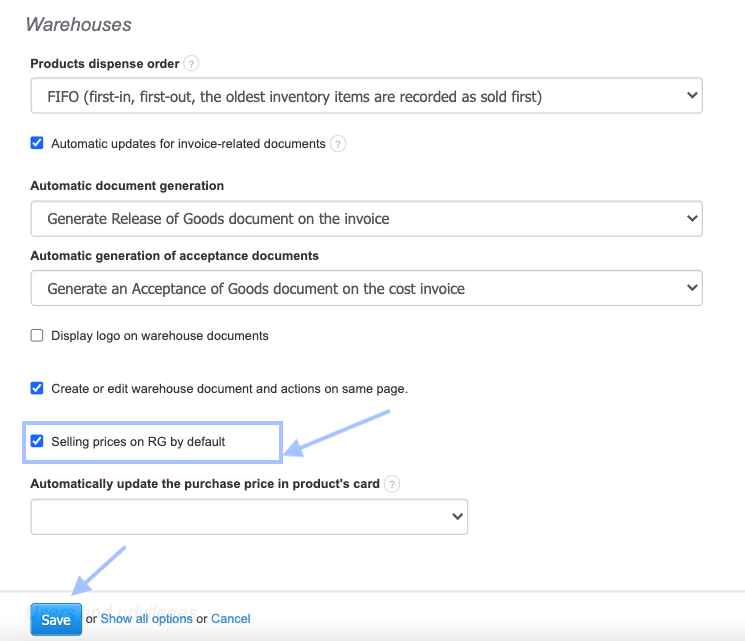Click the bold 'Products dispense order' label
The image size is (745, 641).
pyautogui.click(x=105, y=64)
